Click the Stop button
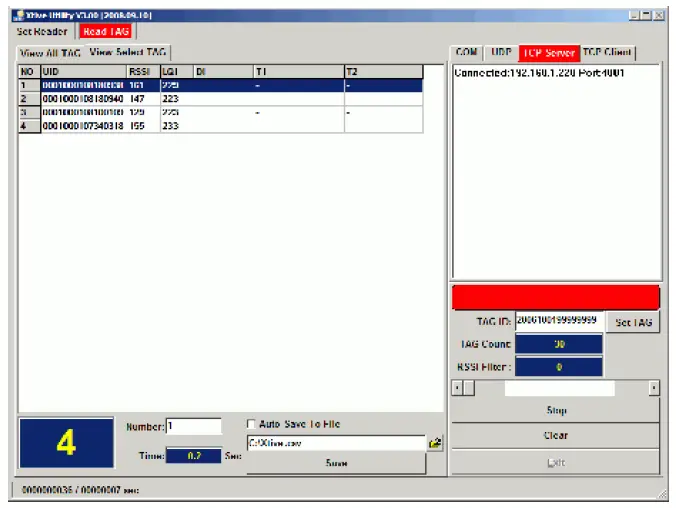The width and height of the screenshot is (676, 508). click(556, 410)
